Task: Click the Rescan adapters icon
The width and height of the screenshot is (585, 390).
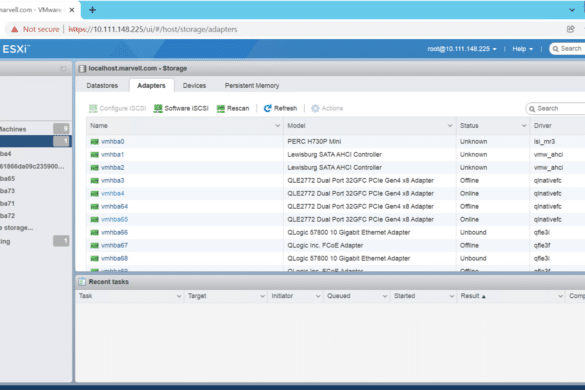Action: (x=220, y=108)
